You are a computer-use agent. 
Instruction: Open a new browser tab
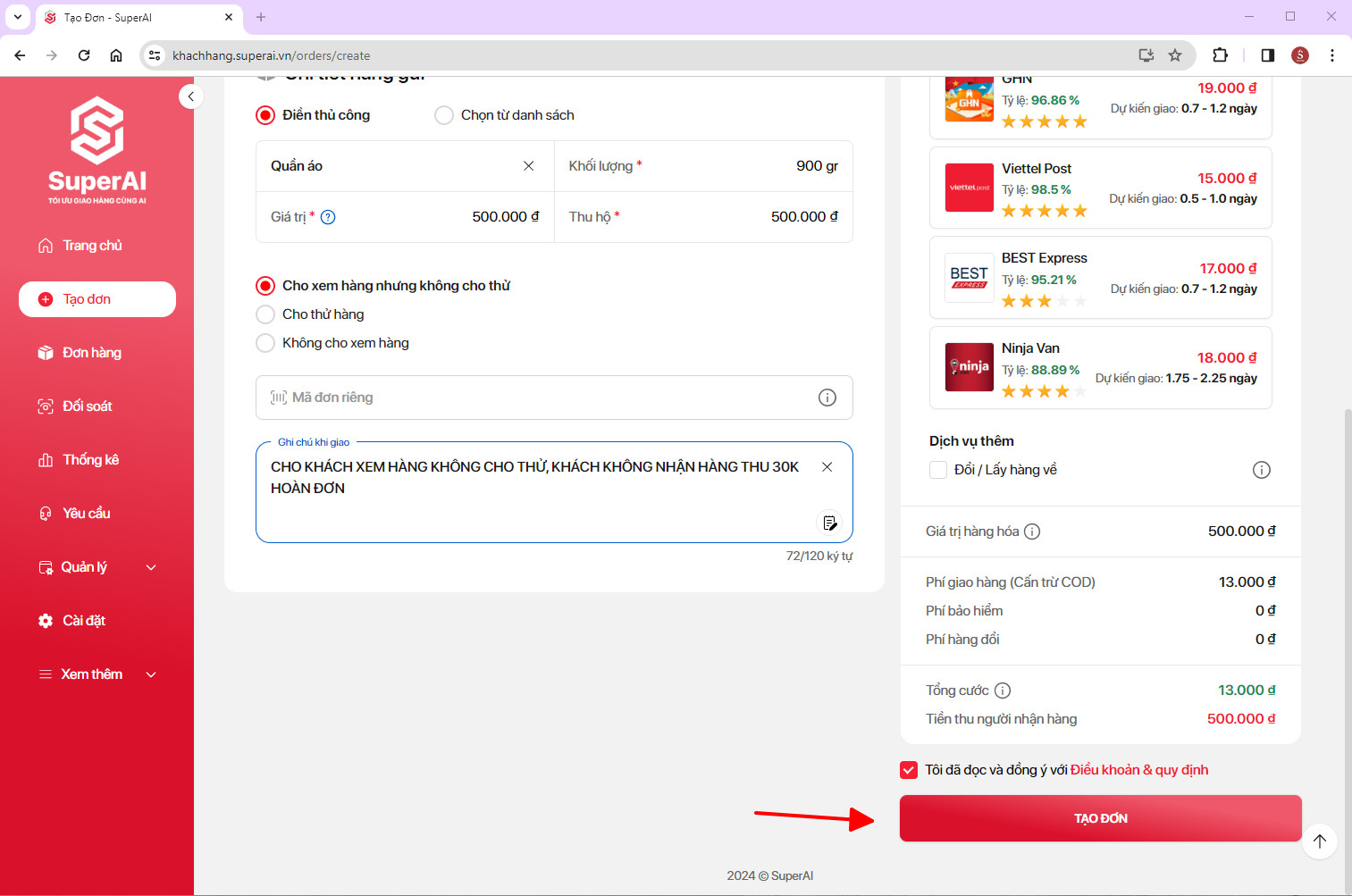(261, 17)
